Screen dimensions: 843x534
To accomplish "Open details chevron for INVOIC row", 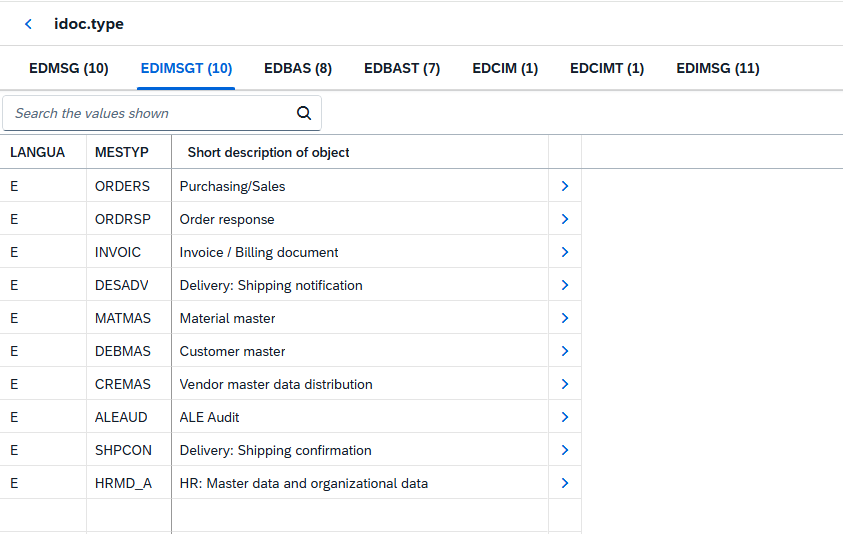I will click(565, 252).
